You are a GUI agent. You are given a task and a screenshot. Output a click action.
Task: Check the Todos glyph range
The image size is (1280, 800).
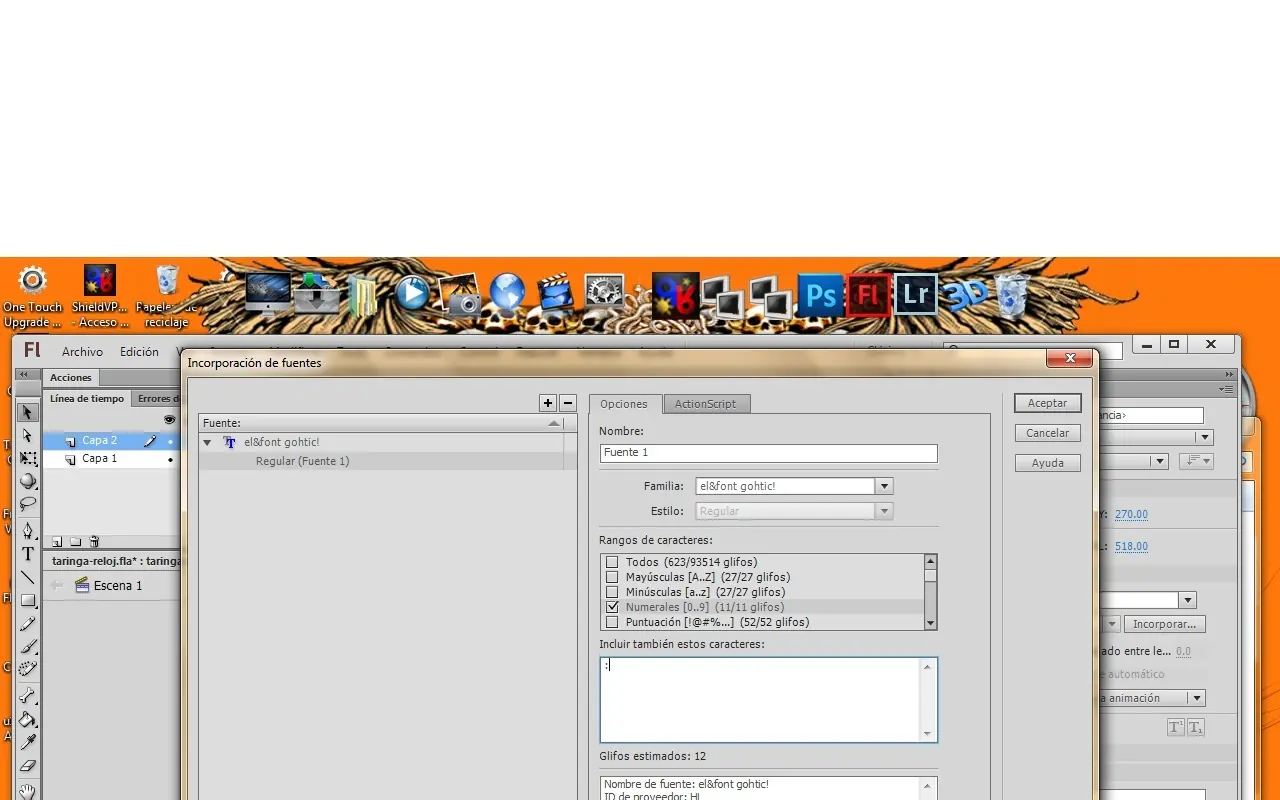(x=612, y=562)
